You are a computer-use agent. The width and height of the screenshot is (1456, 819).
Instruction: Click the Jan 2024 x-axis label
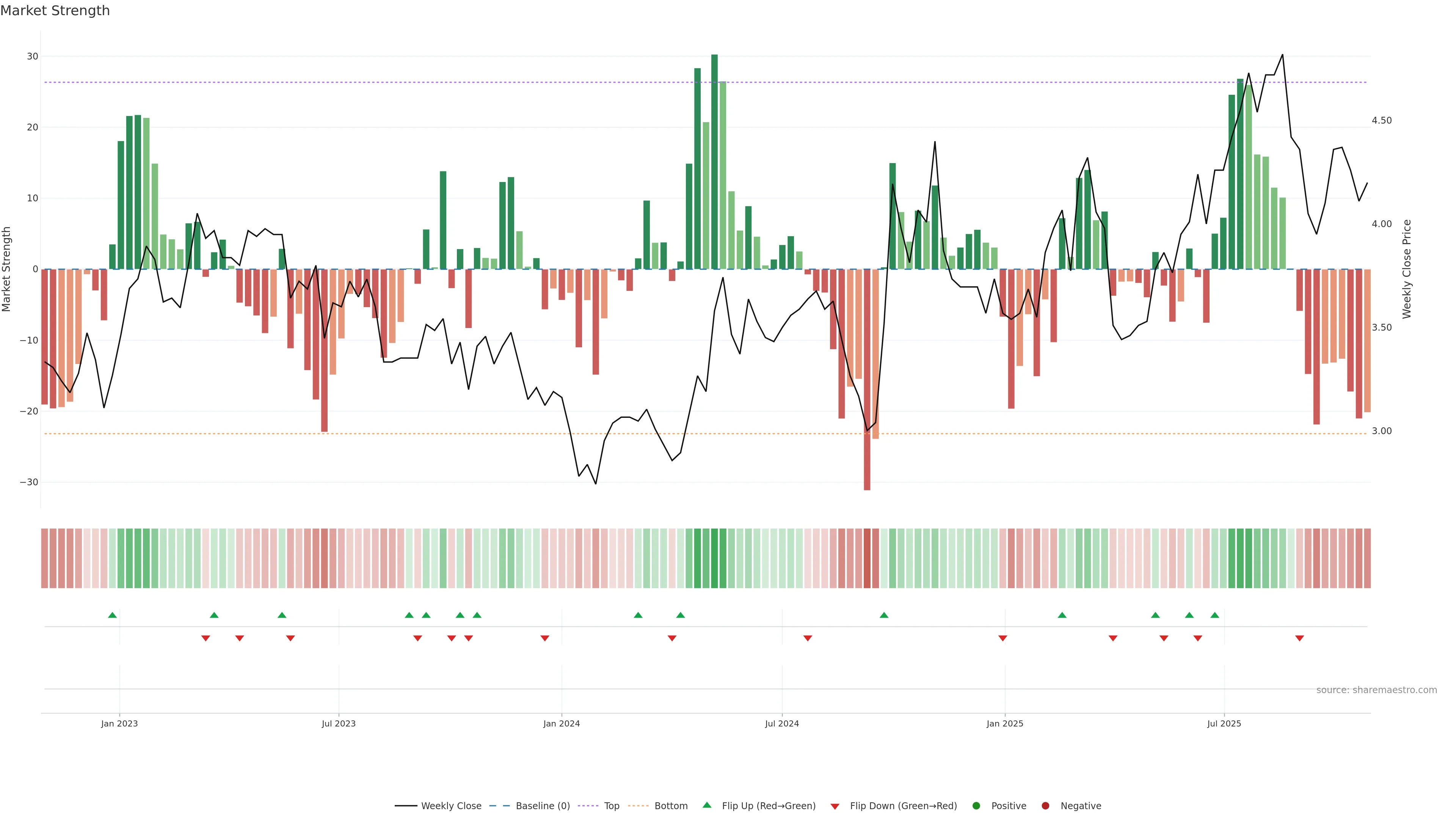coord(561,723)
